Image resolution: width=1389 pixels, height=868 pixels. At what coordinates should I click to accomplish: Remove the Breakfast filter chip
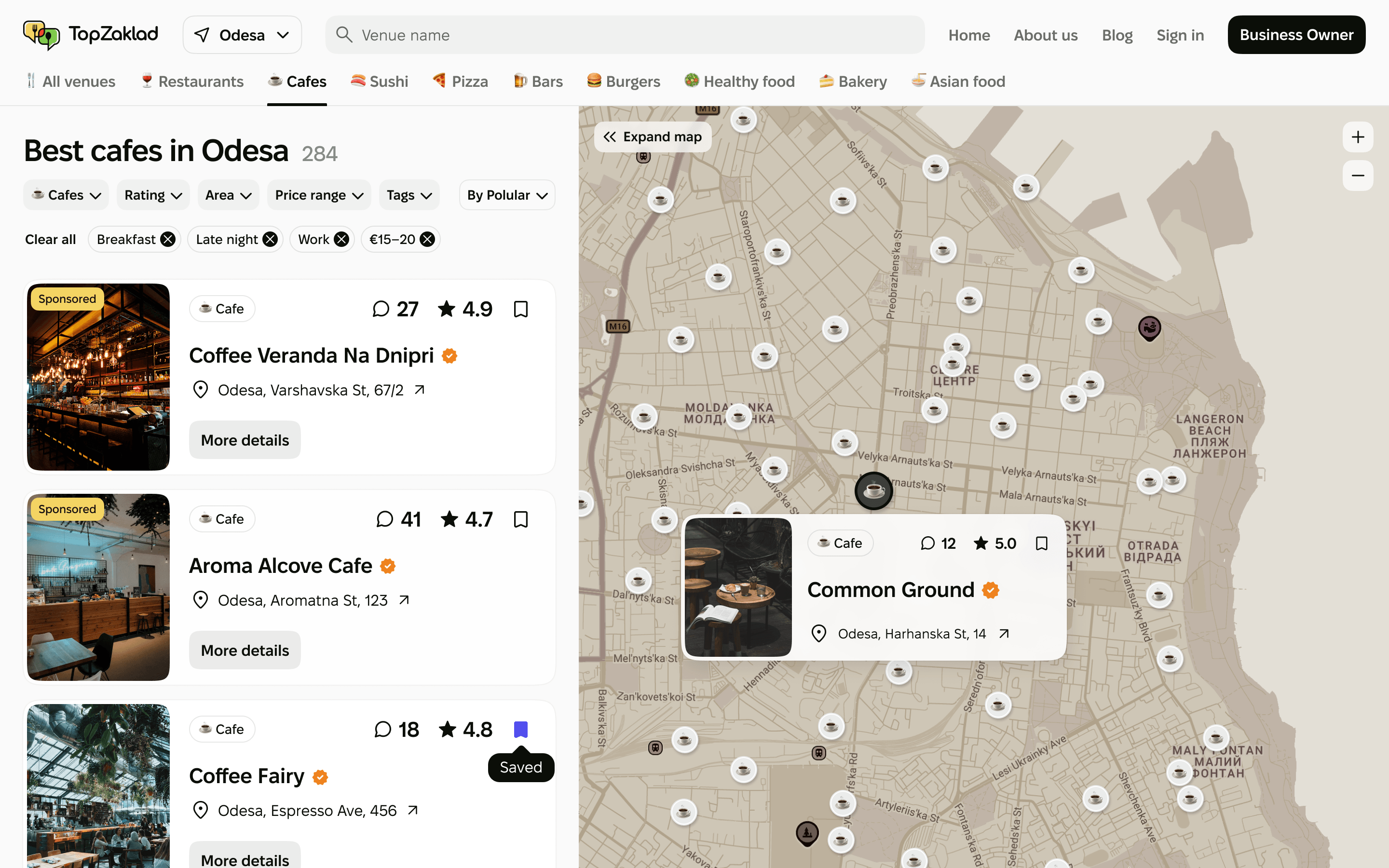(x=167, y=239)
